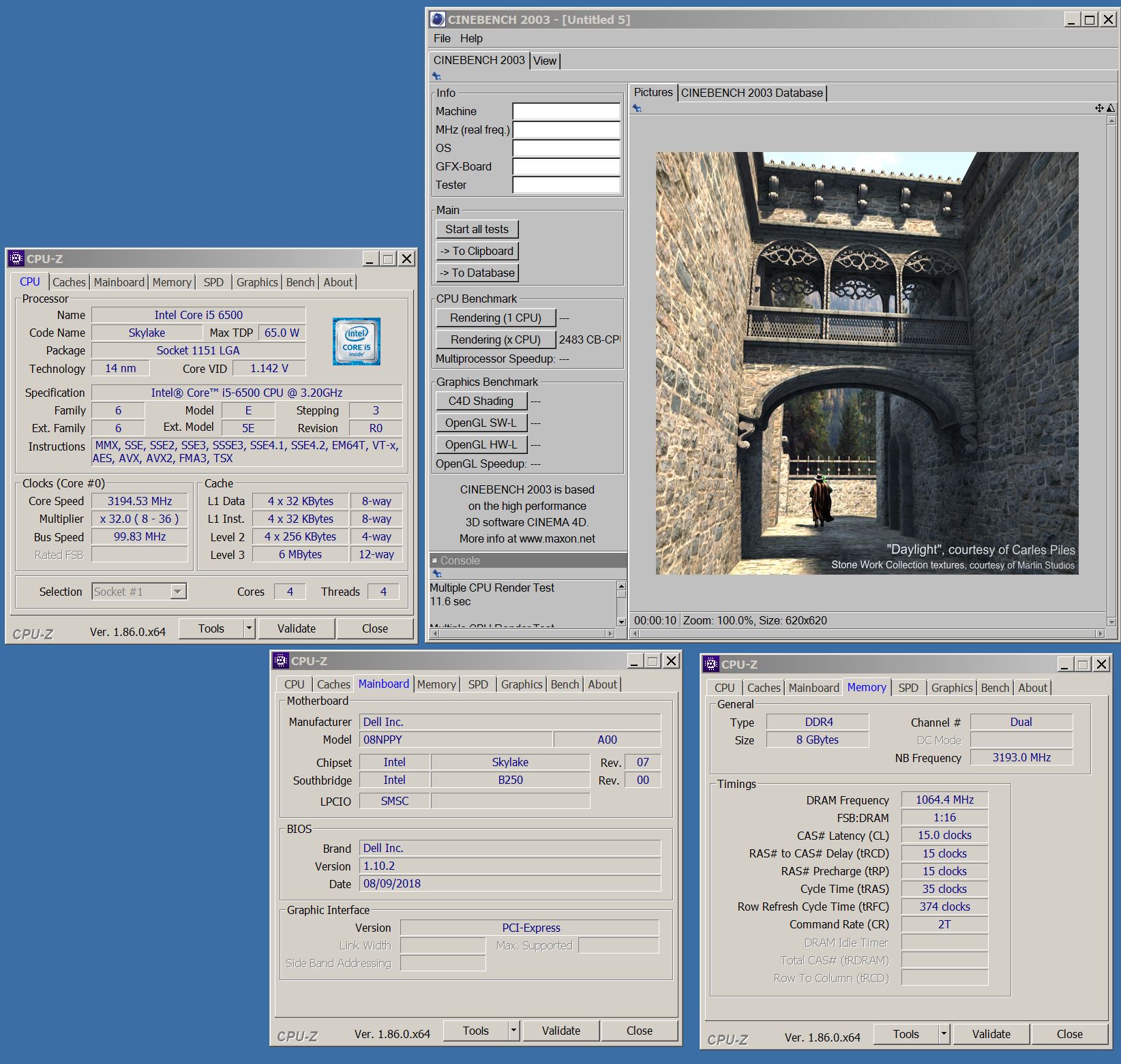Viewport: 1121px width, 1064px height.
Task: Click the picture panel vertical scrollbar up arrow
Action: 1111,120
